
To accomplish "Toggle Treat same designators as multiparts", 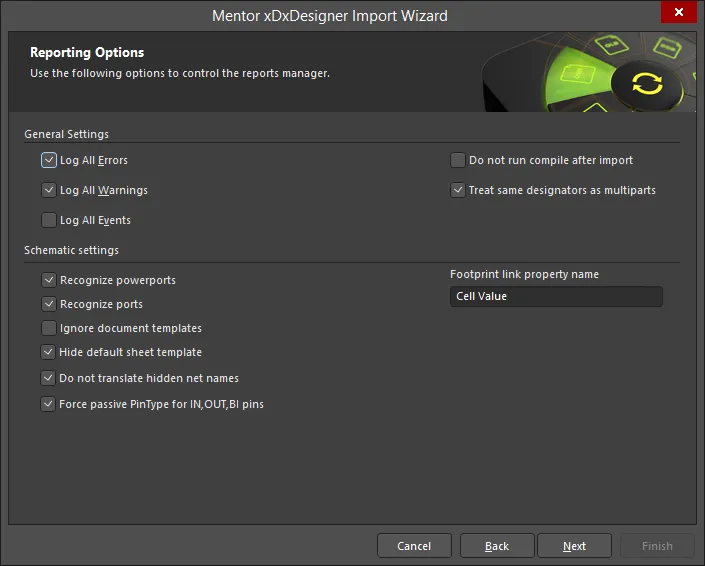I will pos(458,190).
